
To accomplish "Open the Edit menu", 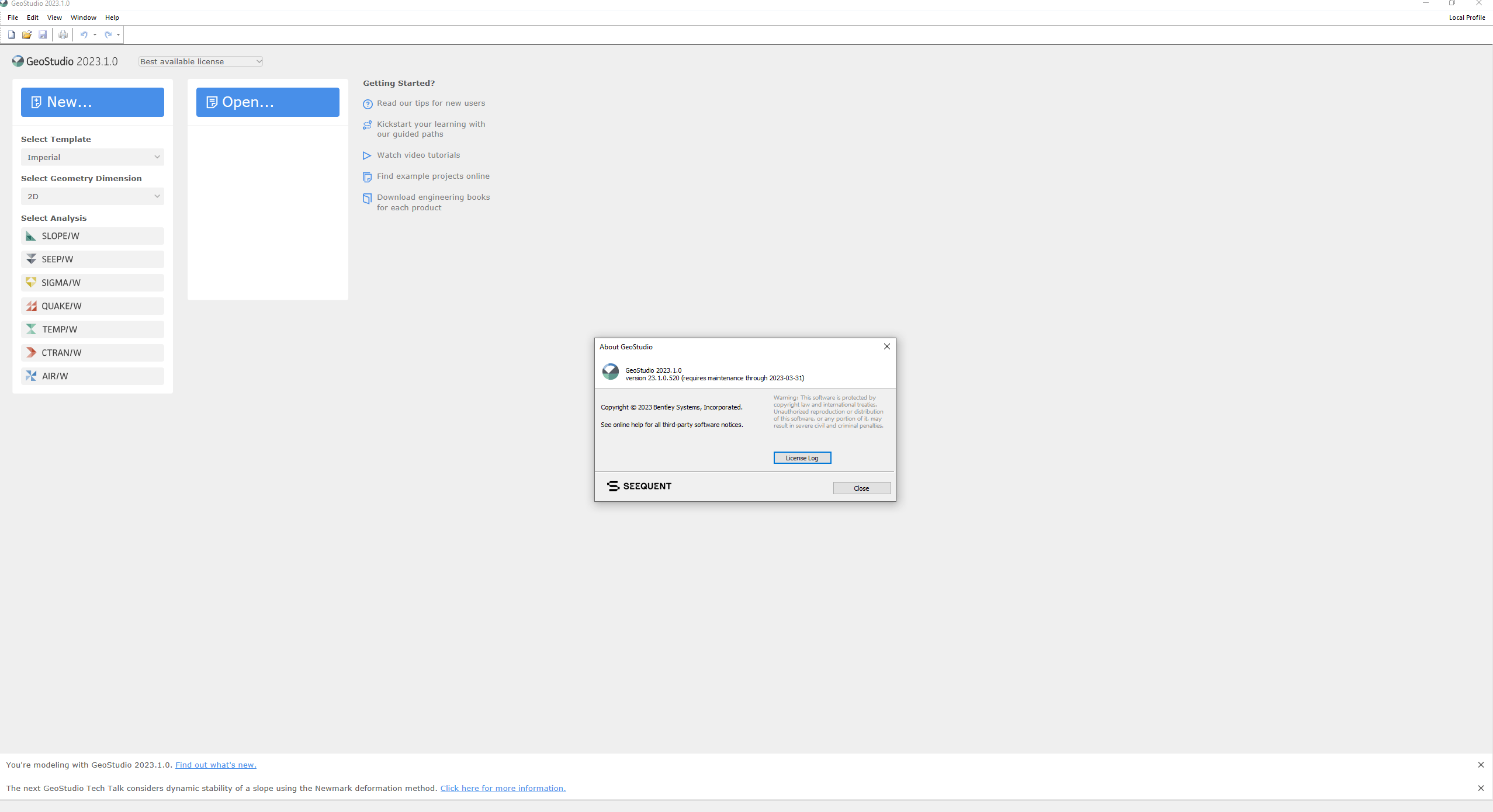I will (x=33, y=18).
